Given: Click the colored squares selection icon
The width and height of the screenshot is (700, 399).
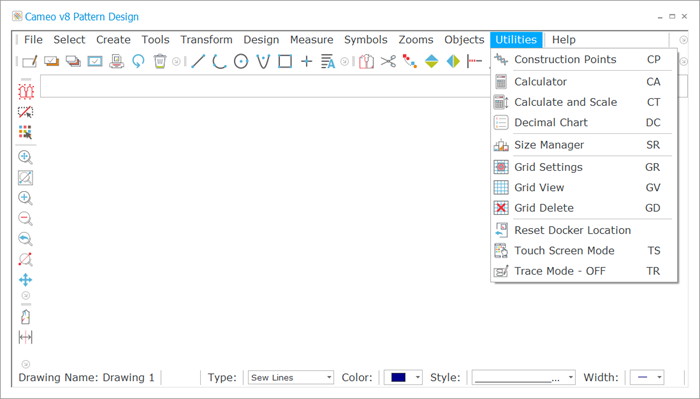Looking at the screenshot, I should click(25, 133).
